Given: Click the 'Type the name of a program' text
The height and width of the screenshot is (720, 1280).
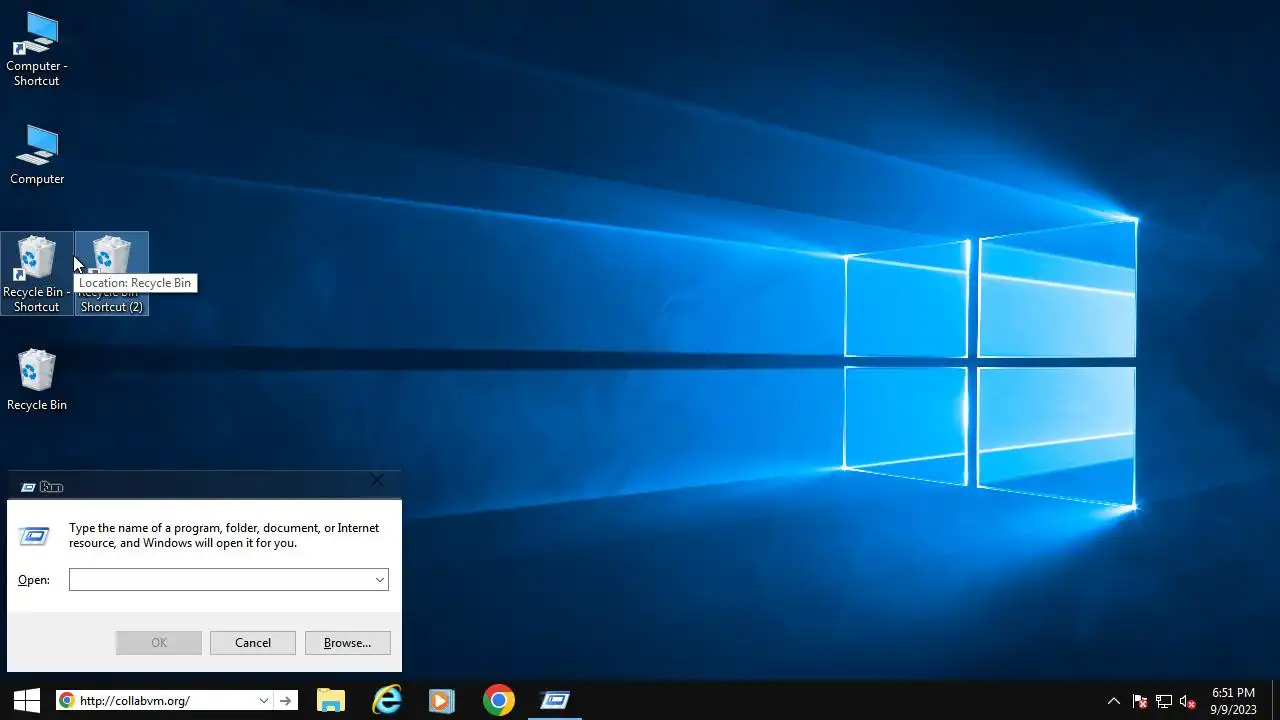Looking at the screenshot, I should [224, 535].
